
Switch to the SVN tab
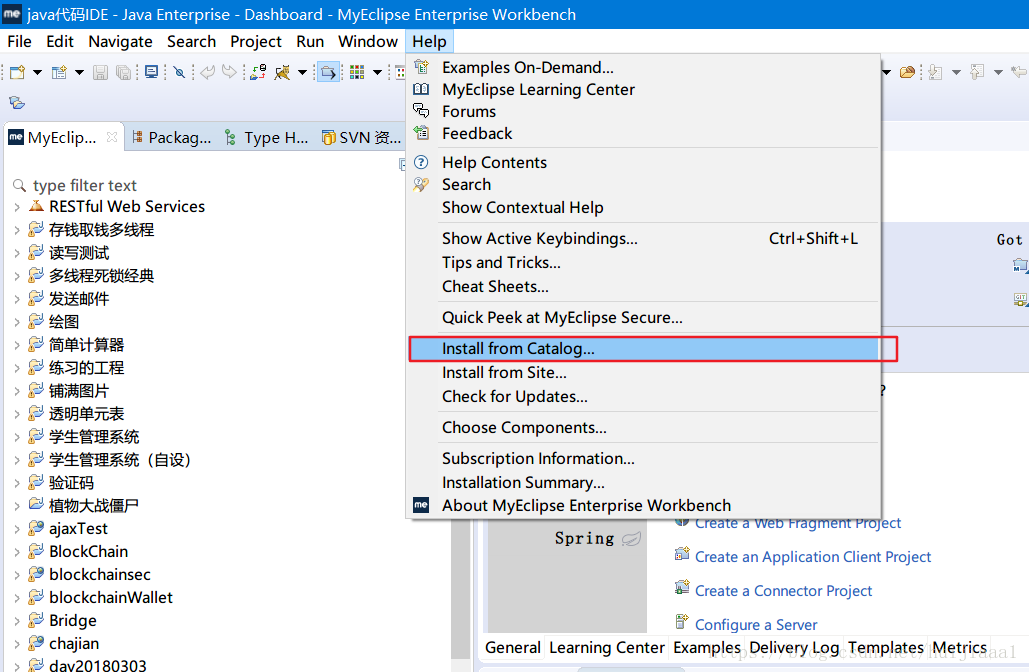click(361, 137)
